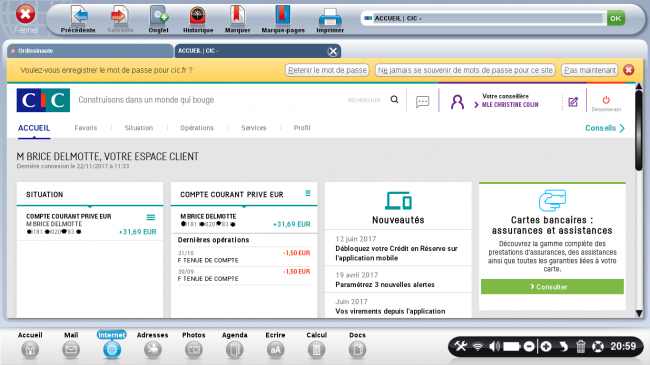Click the Wi-Fi tray icon
650x365 pixels.
(478, 346)
